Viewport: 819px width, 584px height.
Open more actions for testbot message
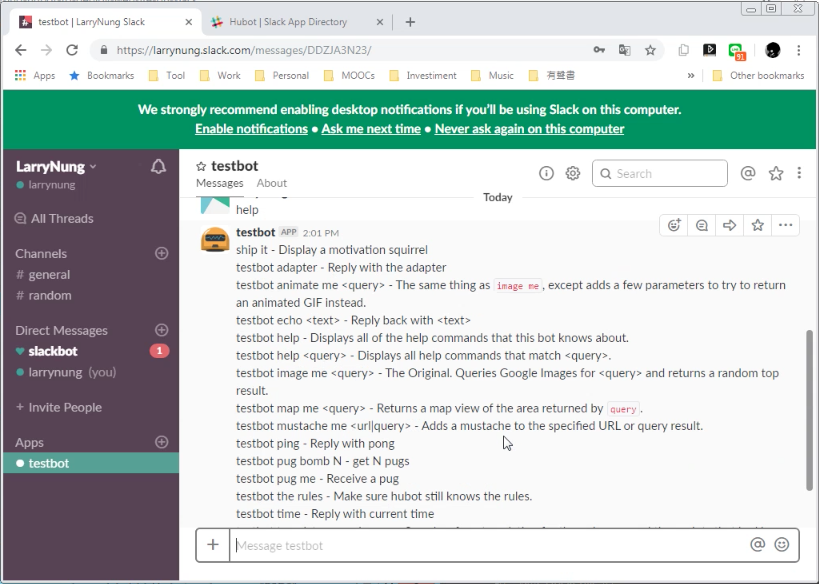(786, 225)
